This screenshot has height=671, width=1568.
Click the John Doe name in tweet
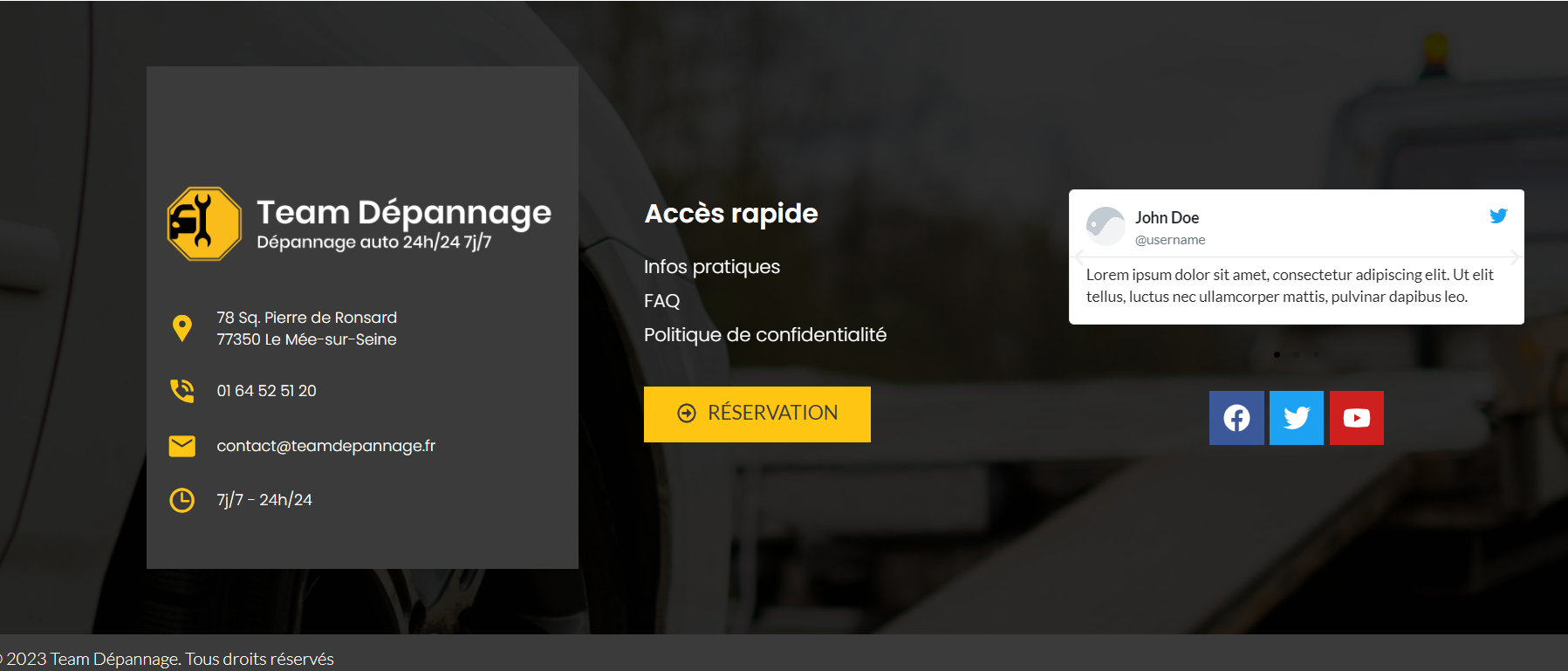1167,218
